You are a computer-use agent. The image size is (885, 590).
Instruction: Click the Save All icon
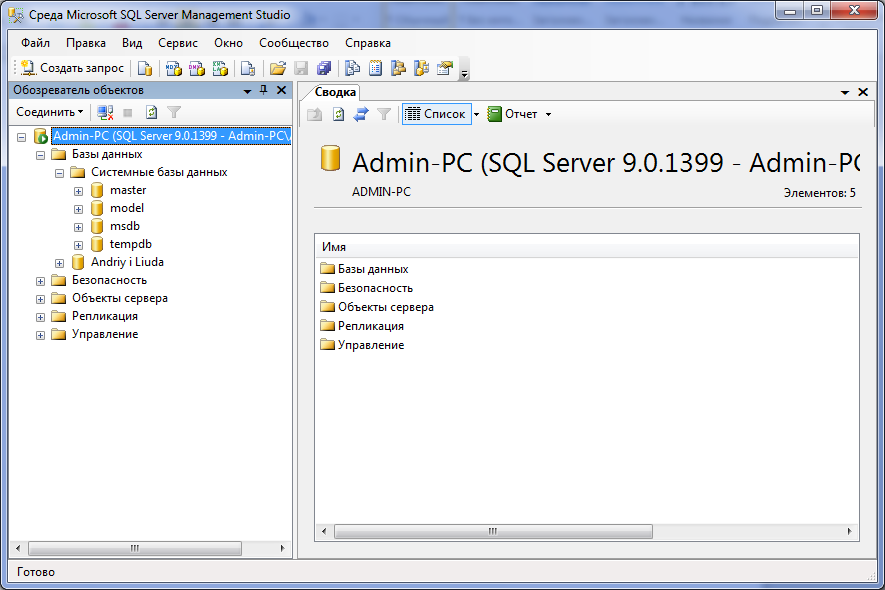[x=324, y=68]
